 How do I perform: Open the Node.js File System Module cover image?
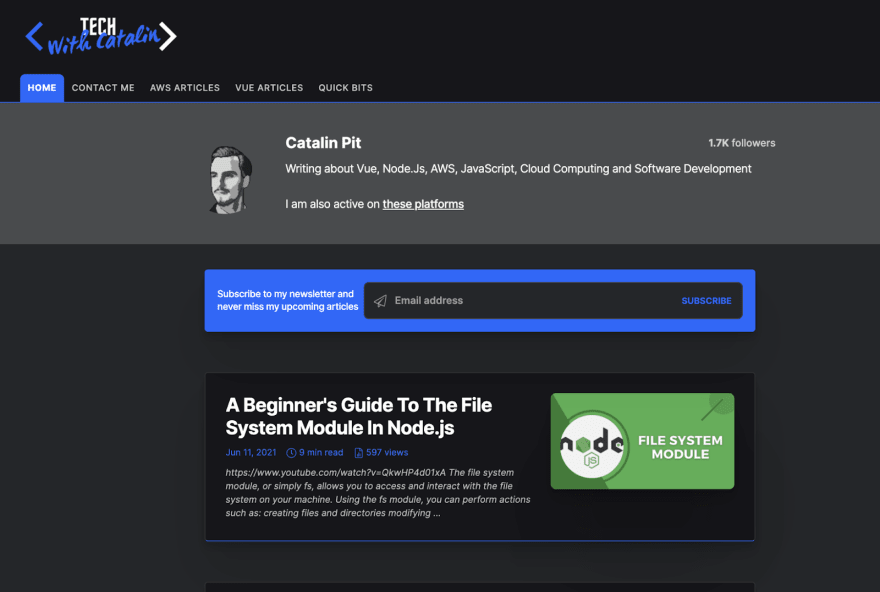coord(643,441)
